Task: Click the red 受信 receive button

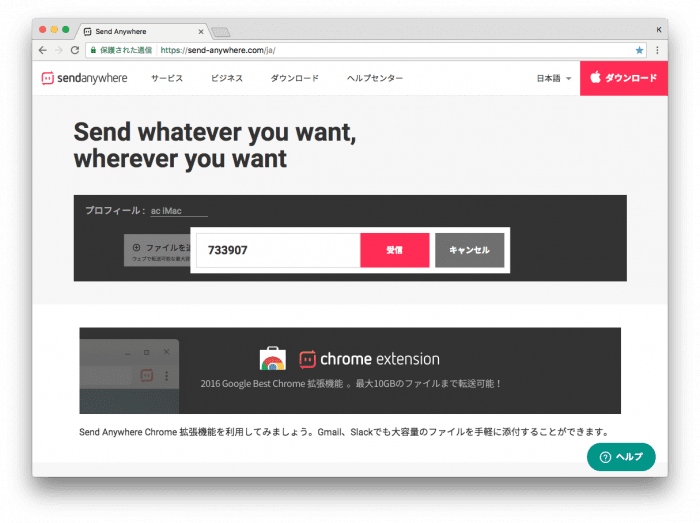Action: point(395,250)
